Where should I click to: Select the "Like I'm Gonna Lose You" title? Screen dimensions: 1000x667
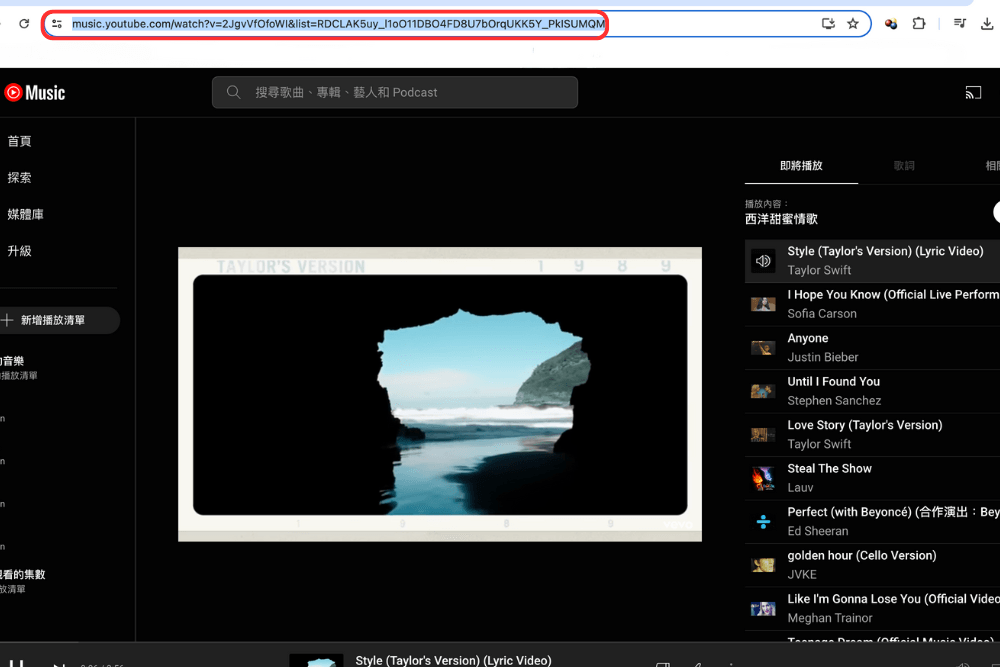[x=893, y=599]
